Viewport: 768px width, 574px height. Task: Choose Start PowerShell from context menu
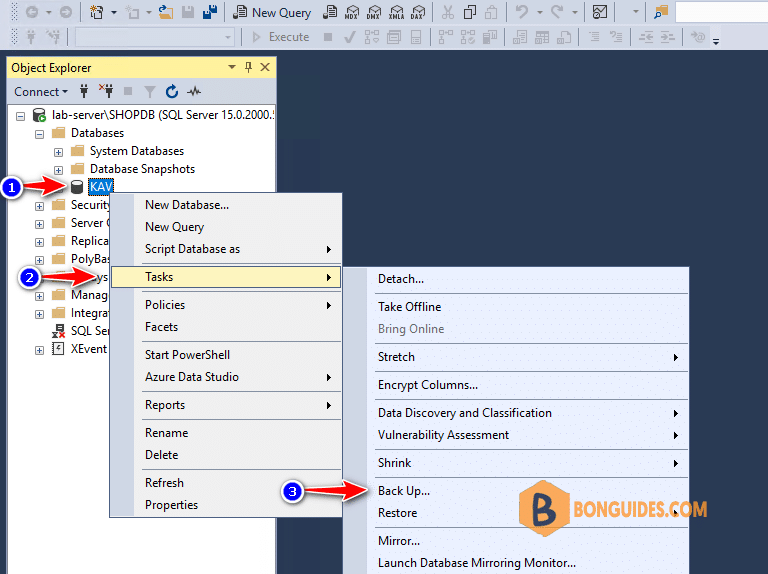[226, 355]
